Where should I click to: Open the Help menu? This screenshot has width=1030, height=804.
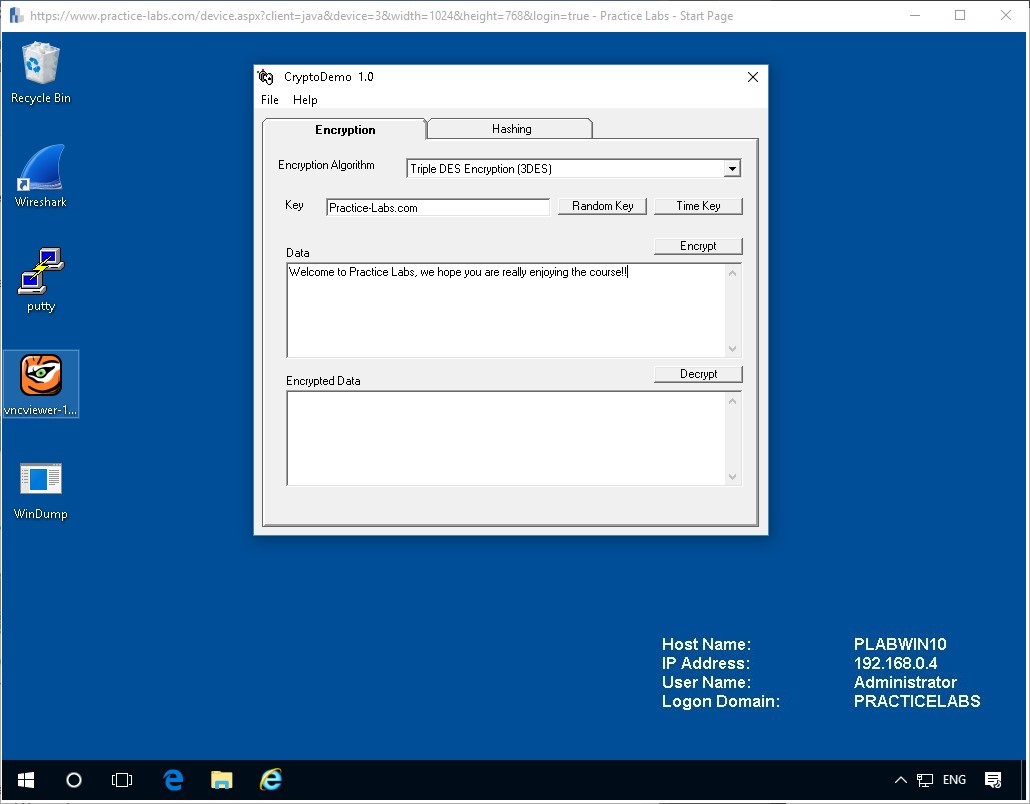(x=305, y=100)
